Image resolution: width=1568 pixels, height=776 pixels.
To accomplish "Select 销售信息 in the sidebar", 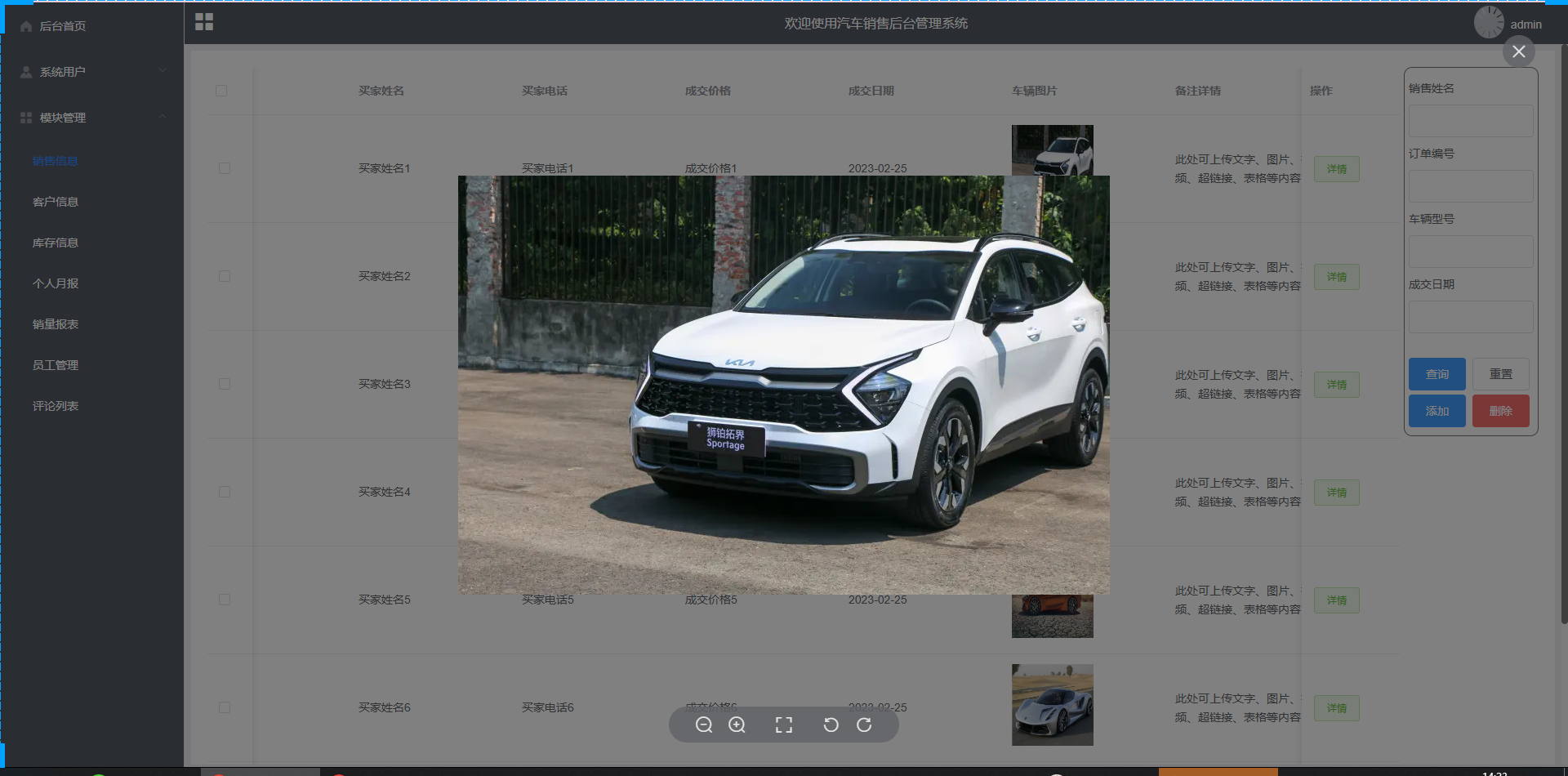I will tap(56, 161).
